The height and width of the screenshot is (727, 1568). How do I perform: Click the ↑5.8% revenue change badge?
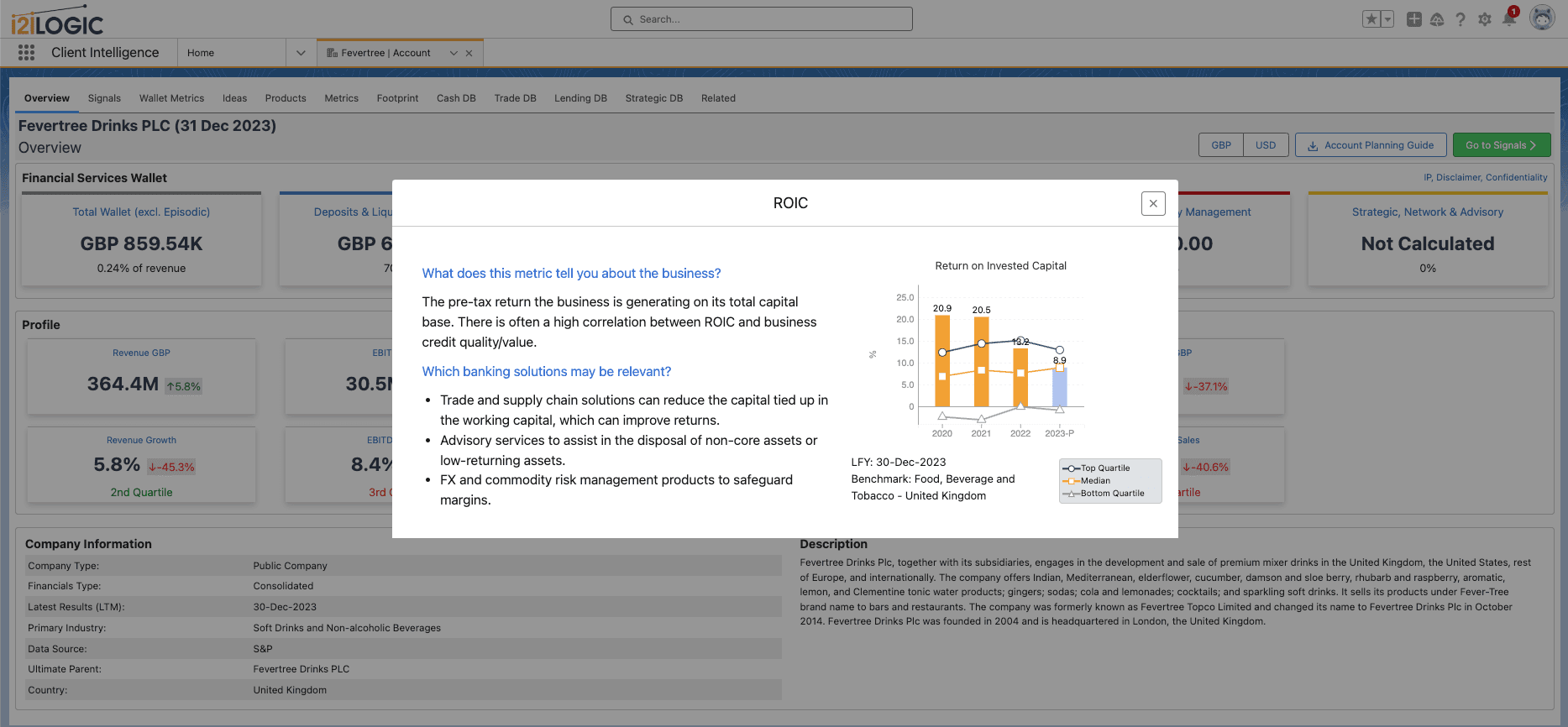(x=183, y=386)
